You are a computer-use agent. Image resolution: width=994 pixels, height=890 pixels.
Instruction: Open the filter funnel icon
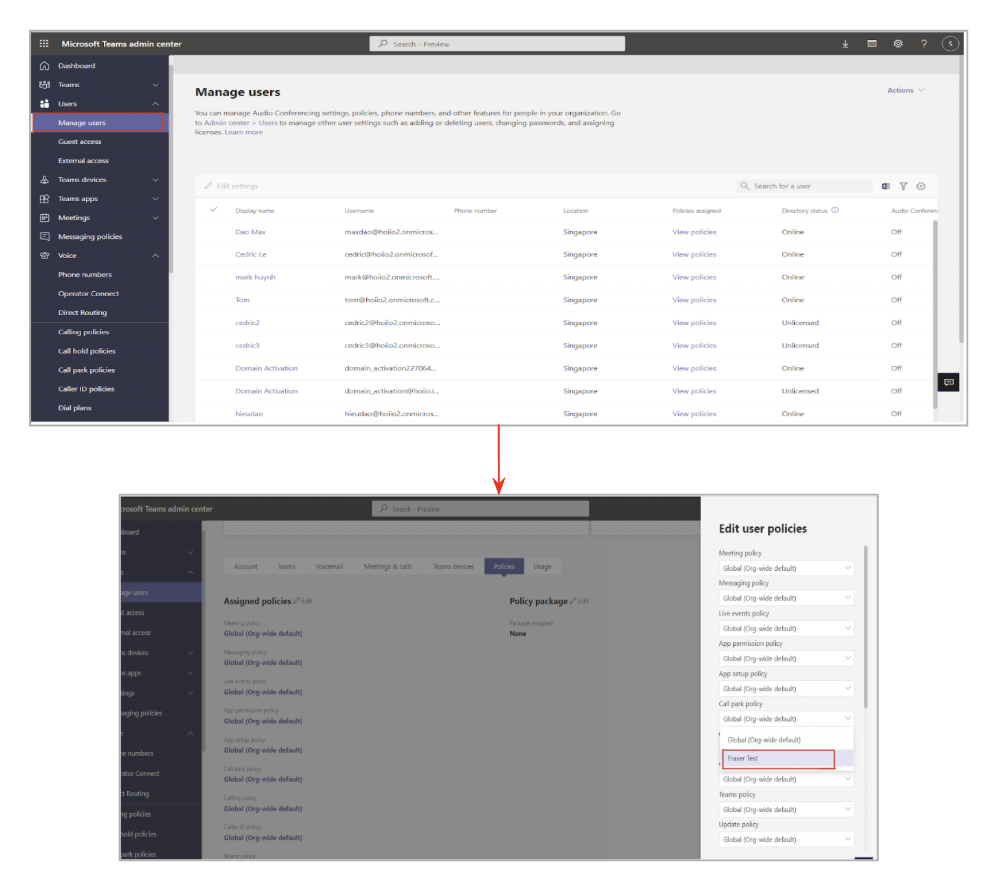(903, 186)
